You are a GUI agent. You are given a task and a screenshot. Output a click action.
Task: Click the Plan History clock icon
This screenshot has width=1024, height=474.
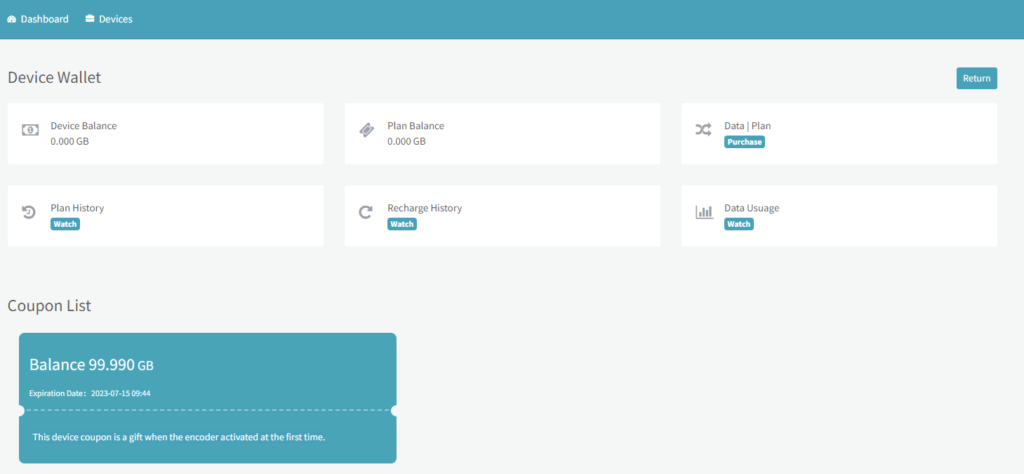pos(30,212)
